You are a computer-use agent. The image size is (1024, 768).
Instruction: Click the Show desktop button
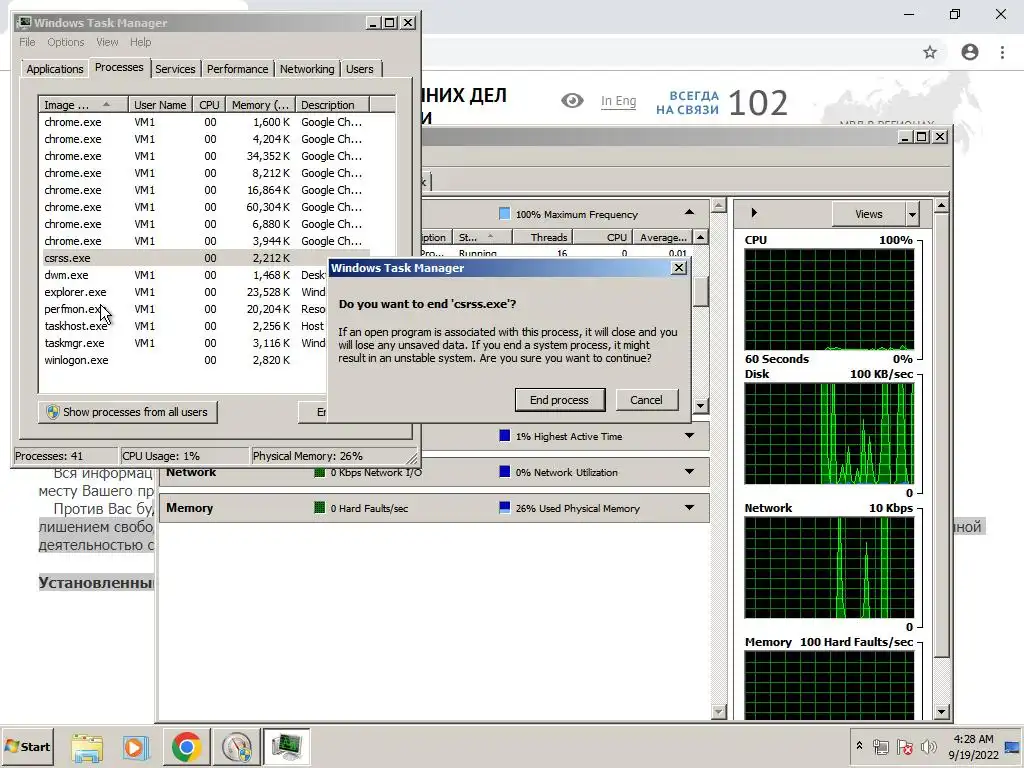click(1013, 747)
